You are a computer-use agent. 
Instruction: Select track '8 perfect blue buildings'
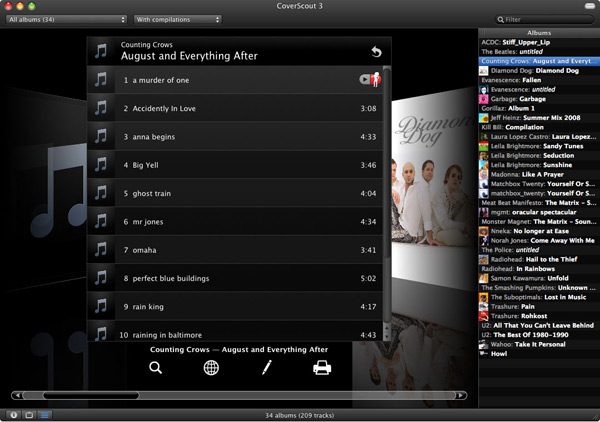point(235,278)
